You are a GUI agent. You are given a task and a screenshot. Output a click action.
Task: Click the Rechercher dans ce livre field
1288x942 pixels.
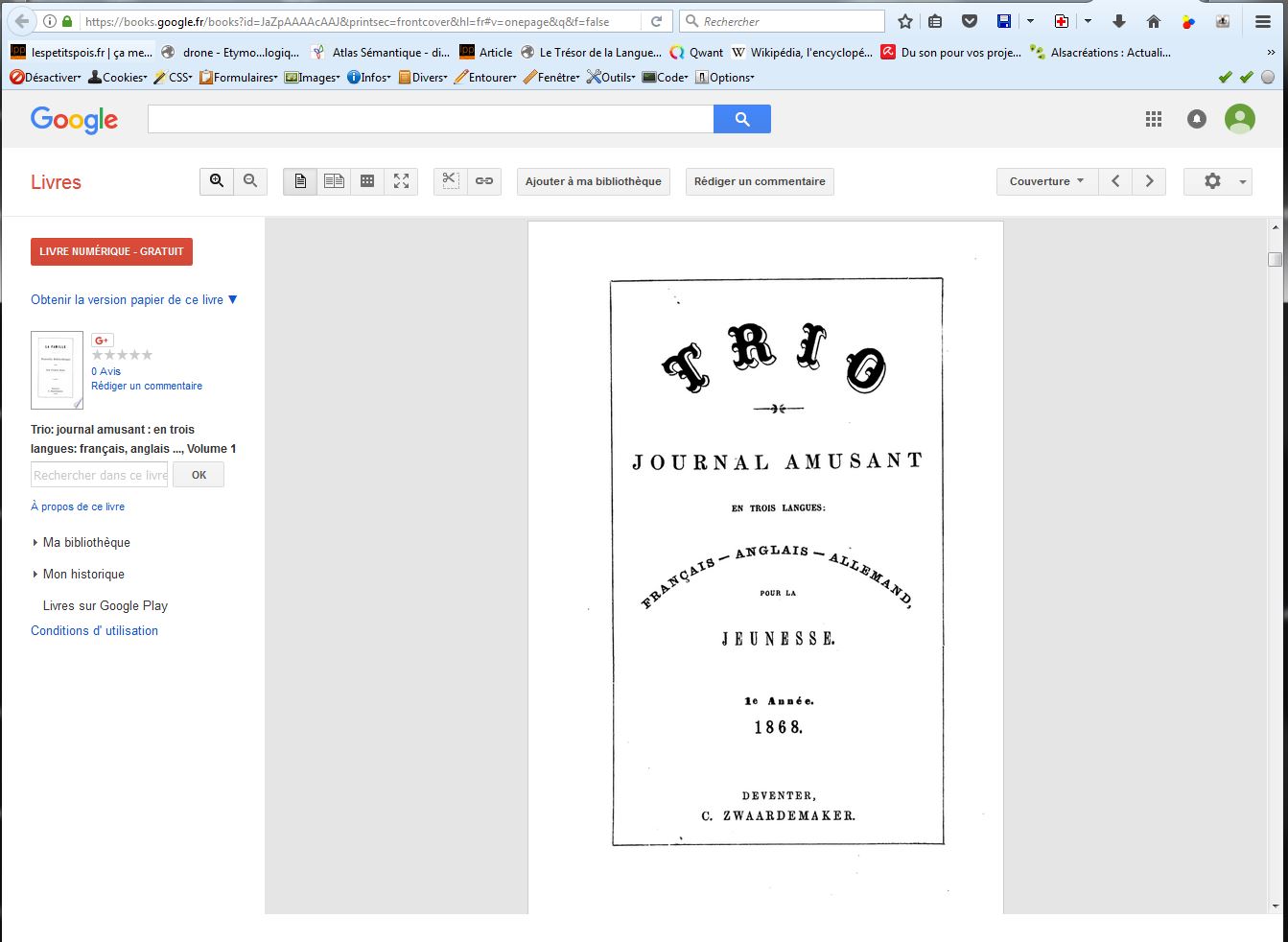tap(100, 475)
